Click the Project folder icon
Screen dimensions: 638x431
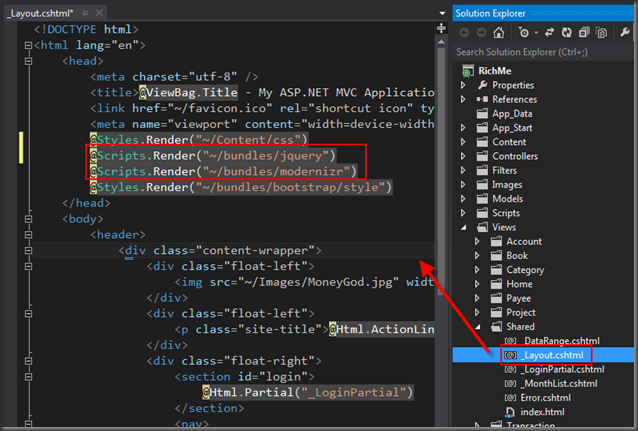[496, 313]
